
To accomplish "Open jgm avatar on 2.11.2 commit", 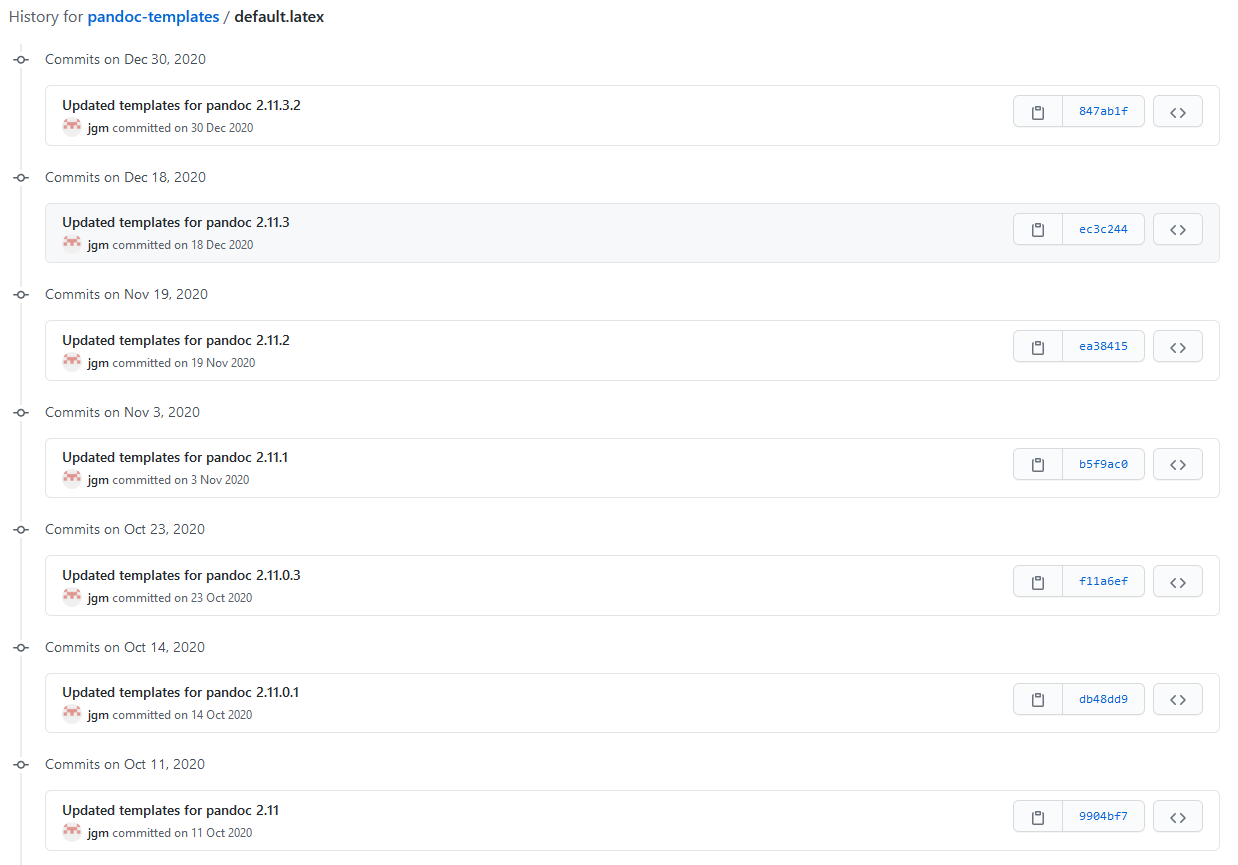I will pyautogui.click(x=72, y=362).
